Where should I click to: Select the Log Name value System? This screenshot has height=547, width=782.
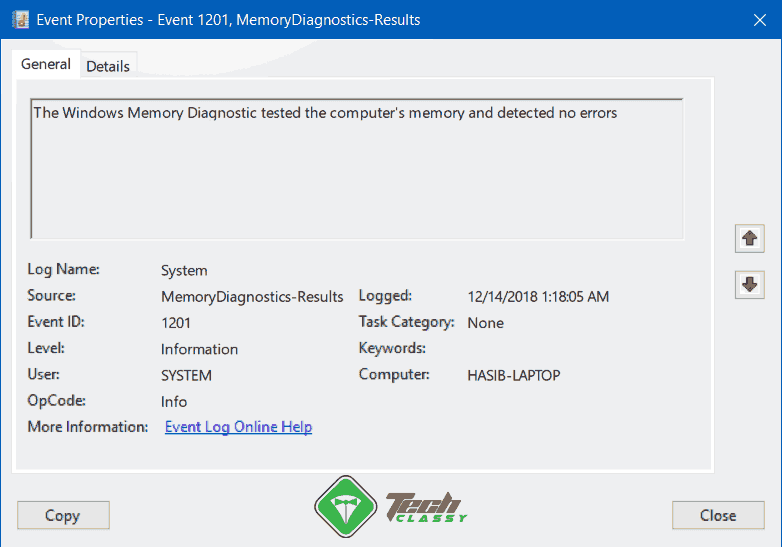(184, 271)
